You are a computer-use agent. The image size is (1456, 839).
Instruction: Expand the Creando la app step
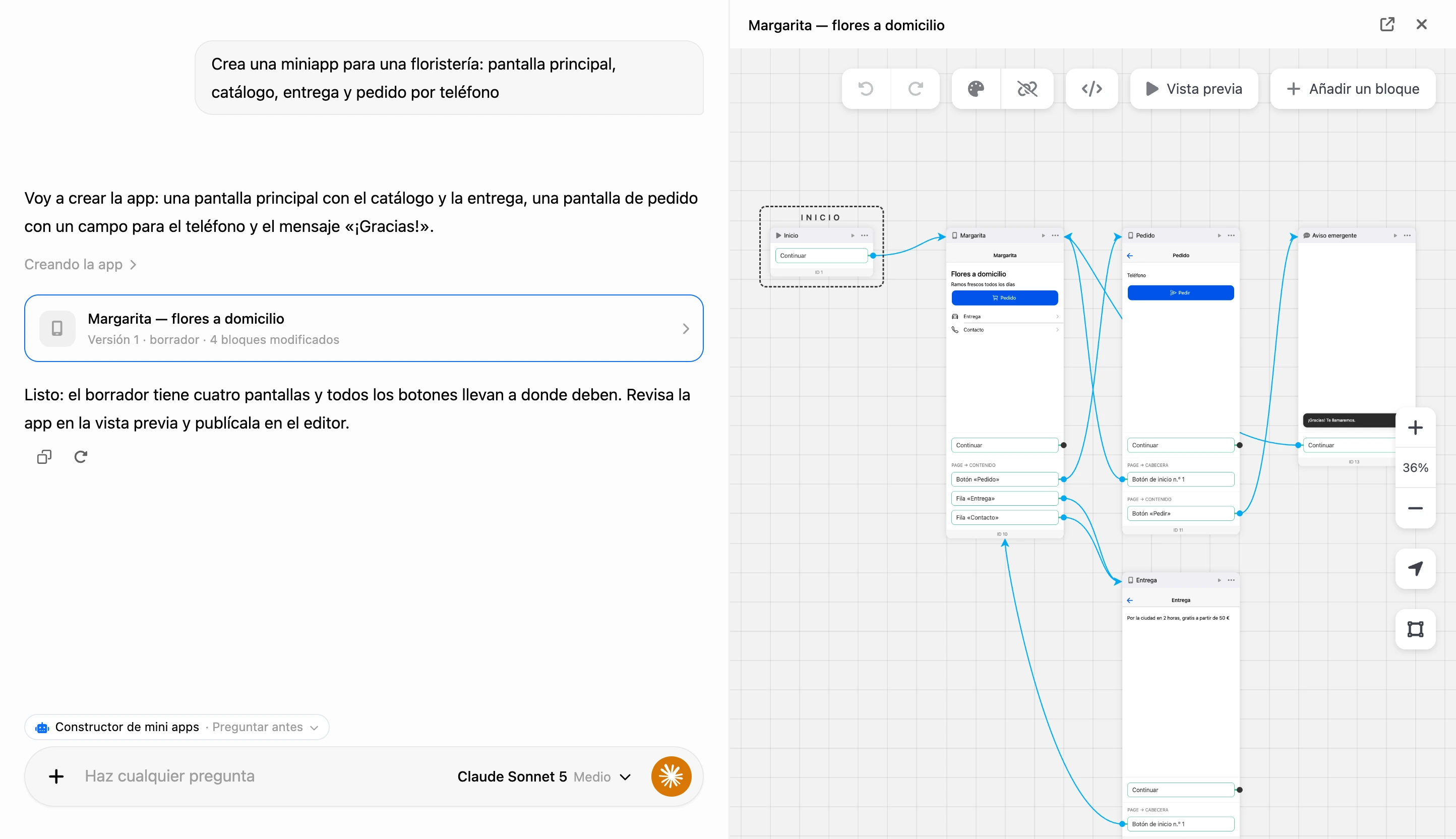tap(80, 265)
